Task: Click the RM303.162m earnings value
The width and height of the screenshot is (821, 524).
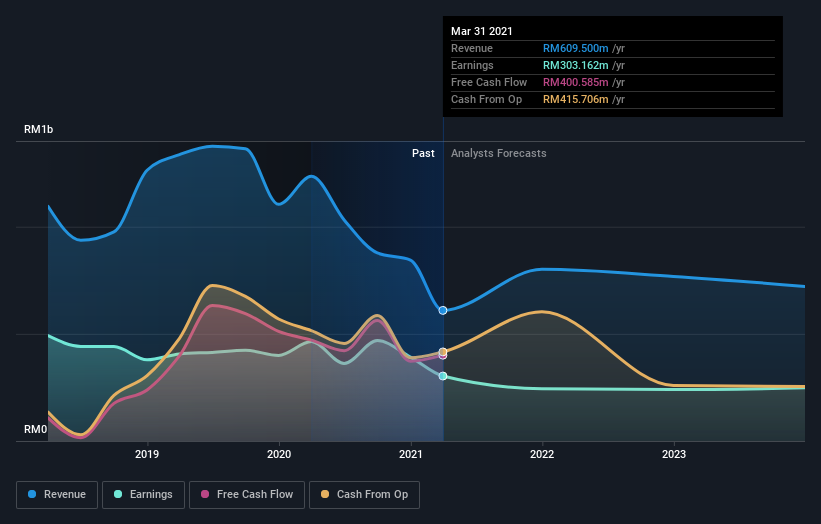Action: (x=575, y=65)
